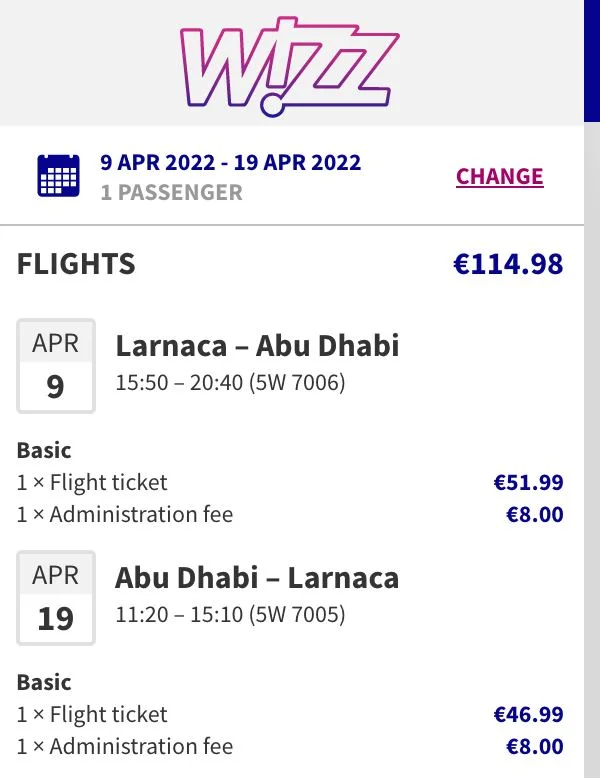The height and width of the screenshot is (778, 600).
Task: Click outbound flight time 15:50 – 20:40
Action: pyautogui.click(x=230, y=382)
